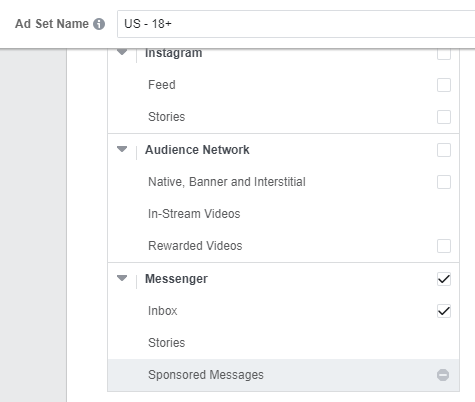Click the Messenger heading

(x=176, y=279)
